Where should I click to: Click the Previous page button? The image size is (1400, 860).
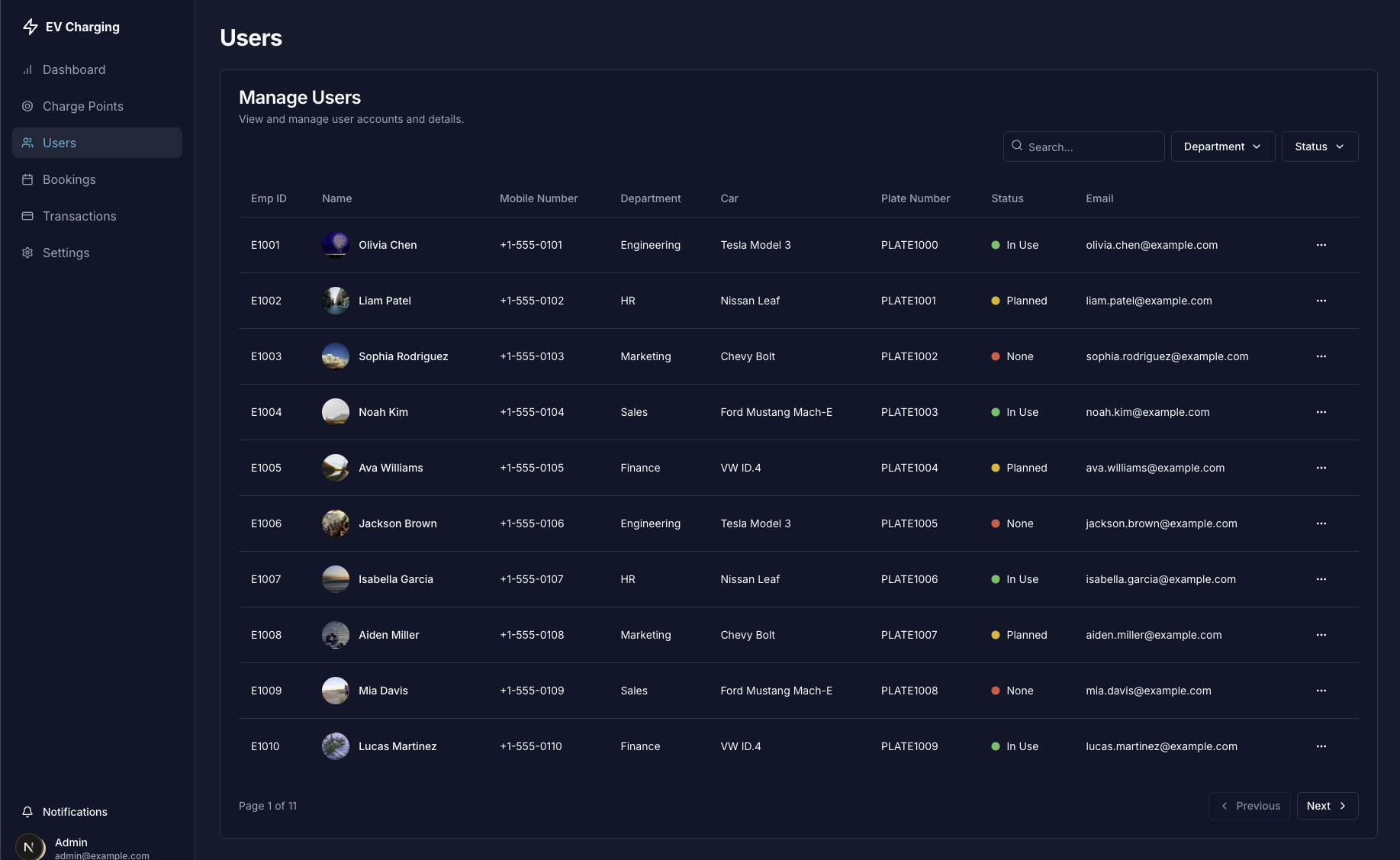coord(1249,806)
